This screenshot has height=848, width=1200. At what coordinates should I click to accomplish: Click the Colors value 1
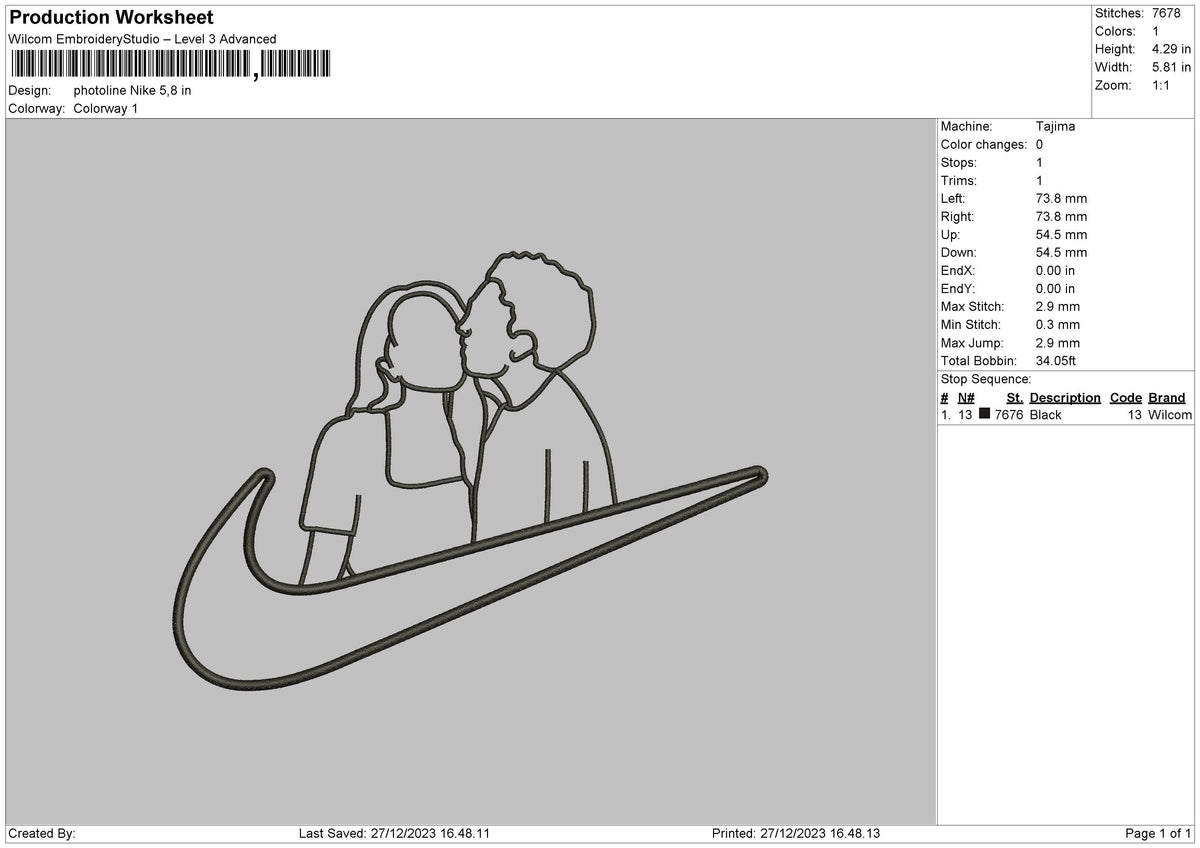pos(1156,31)
